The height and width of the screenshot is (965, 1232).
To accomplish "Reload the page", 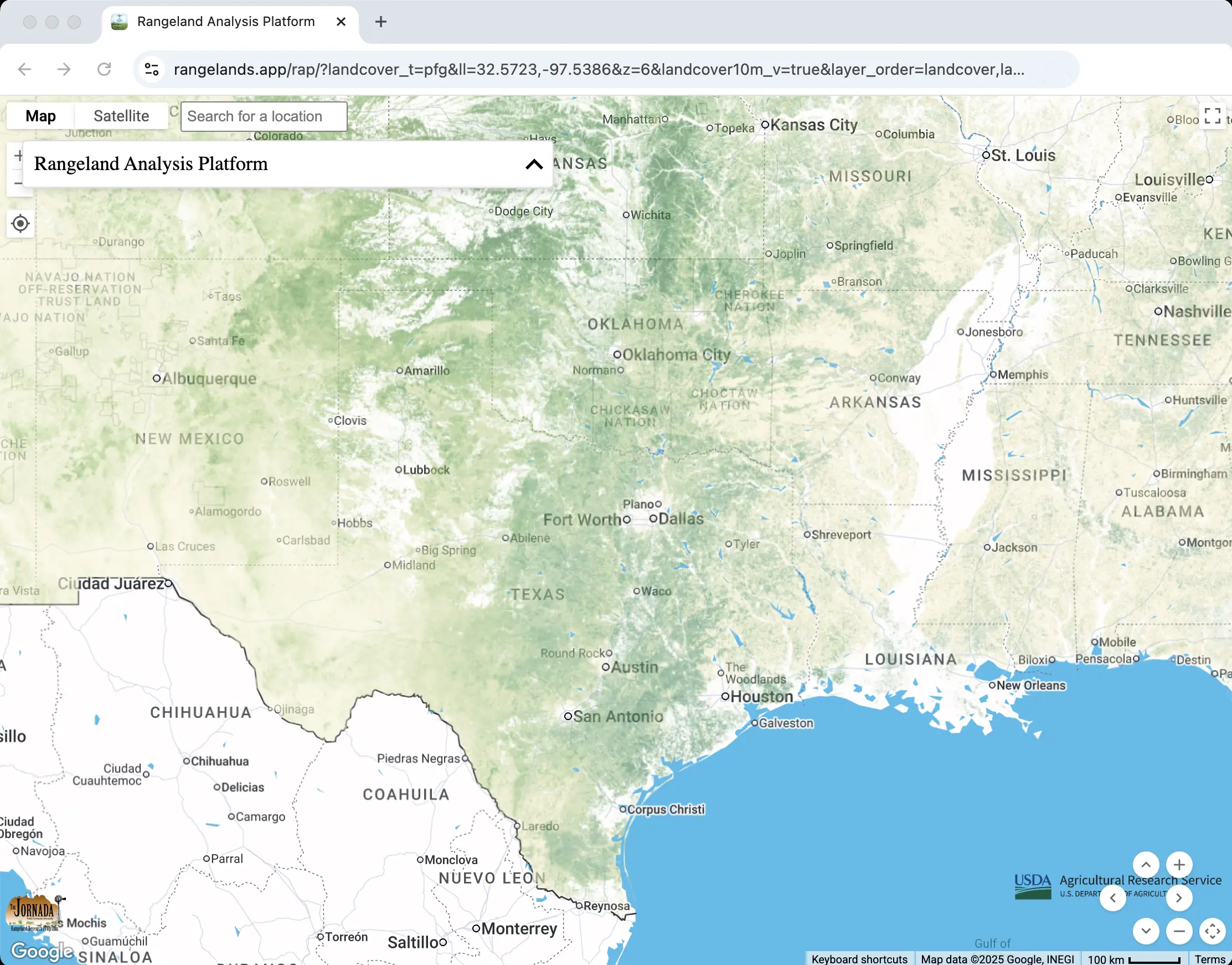I will [104, 69].
